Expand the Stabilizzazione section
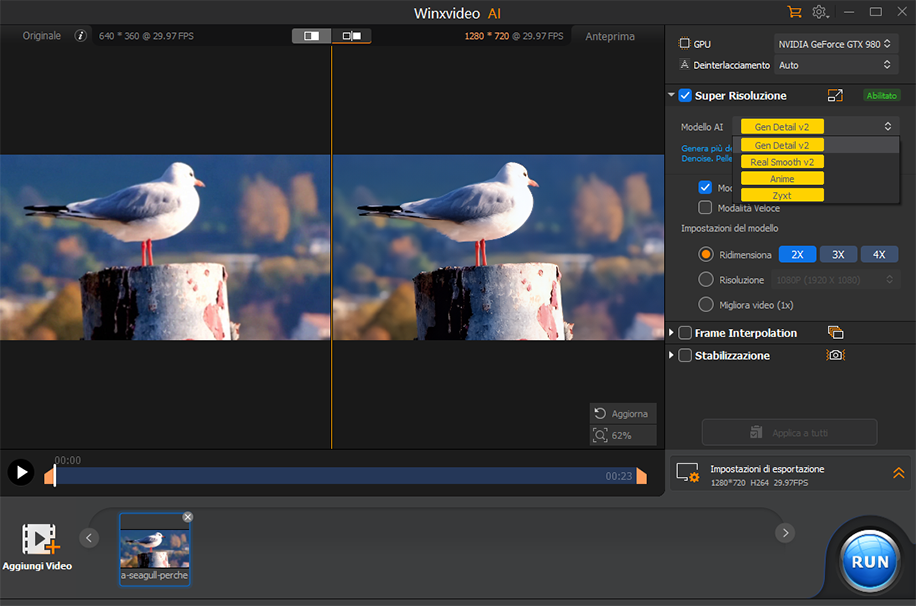This screenshot has width=916, height=606. click(x=671, y=355)
